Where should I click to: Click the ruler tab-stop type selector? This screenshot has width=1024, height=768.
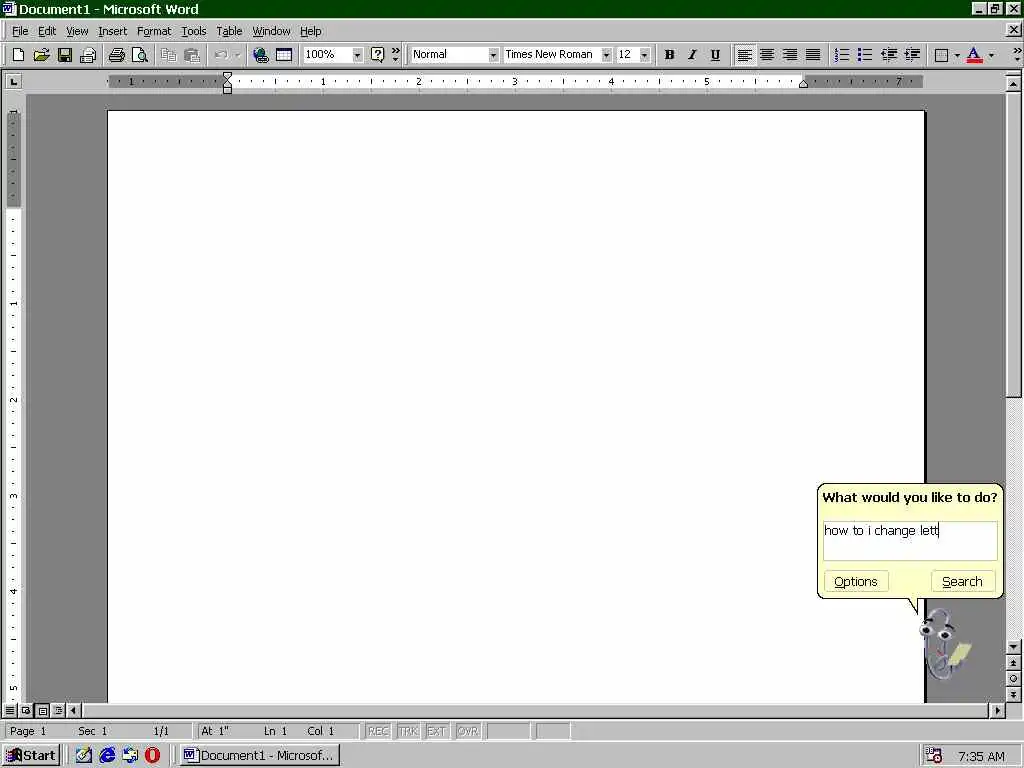[x=14, y=82]
